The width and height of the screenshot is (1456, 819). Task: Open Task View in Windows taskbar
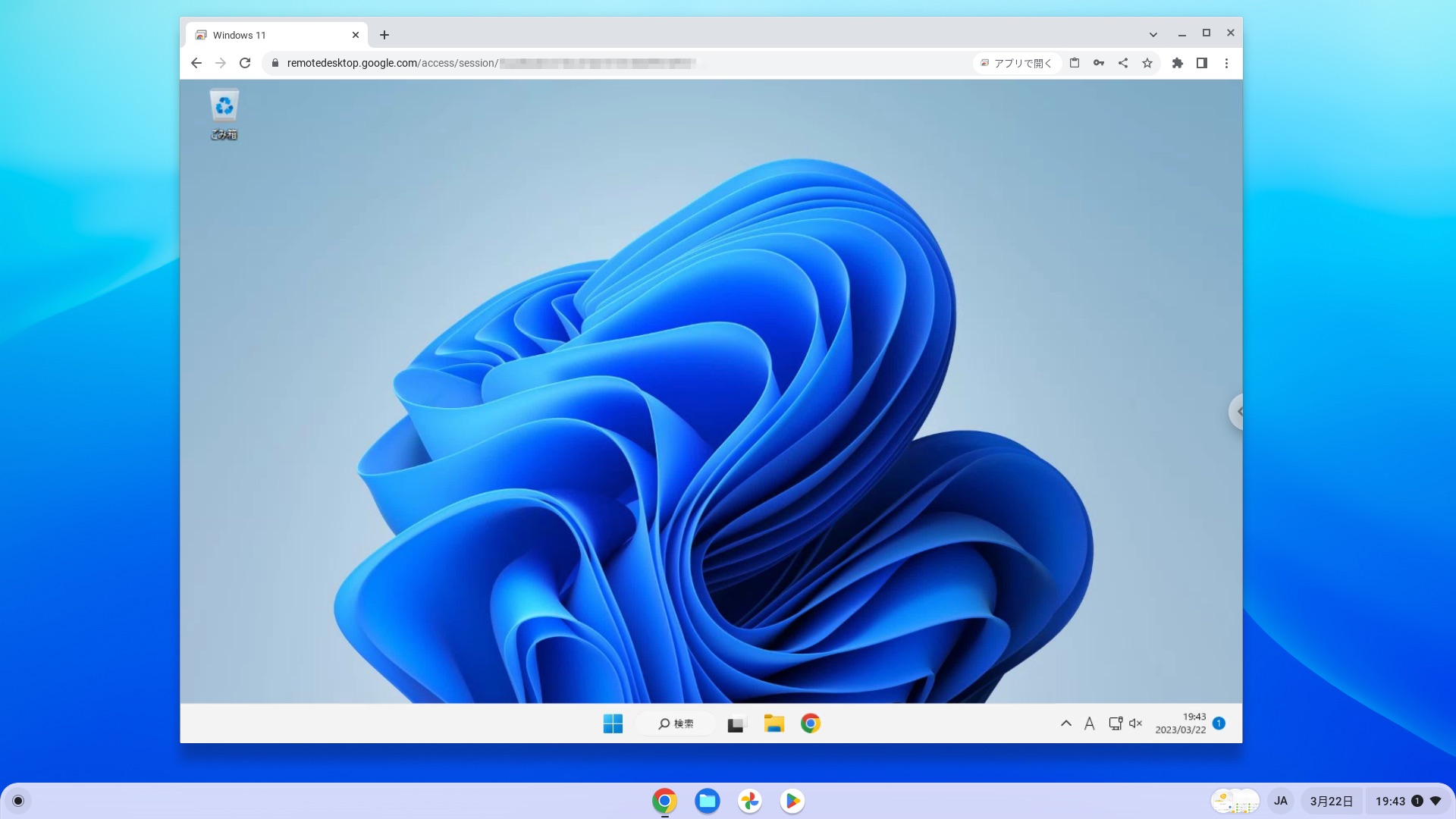pyautogui.click(x=736, y=724)
